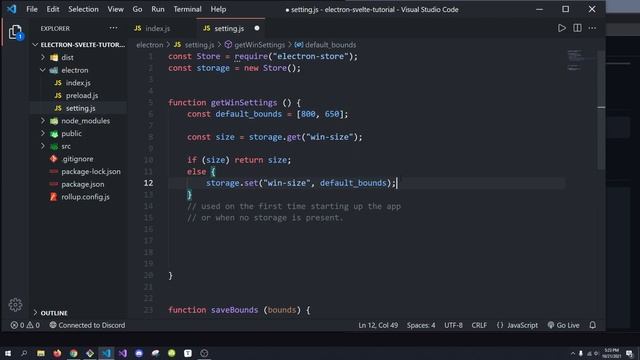Open .gitignore file

[78, 159]
